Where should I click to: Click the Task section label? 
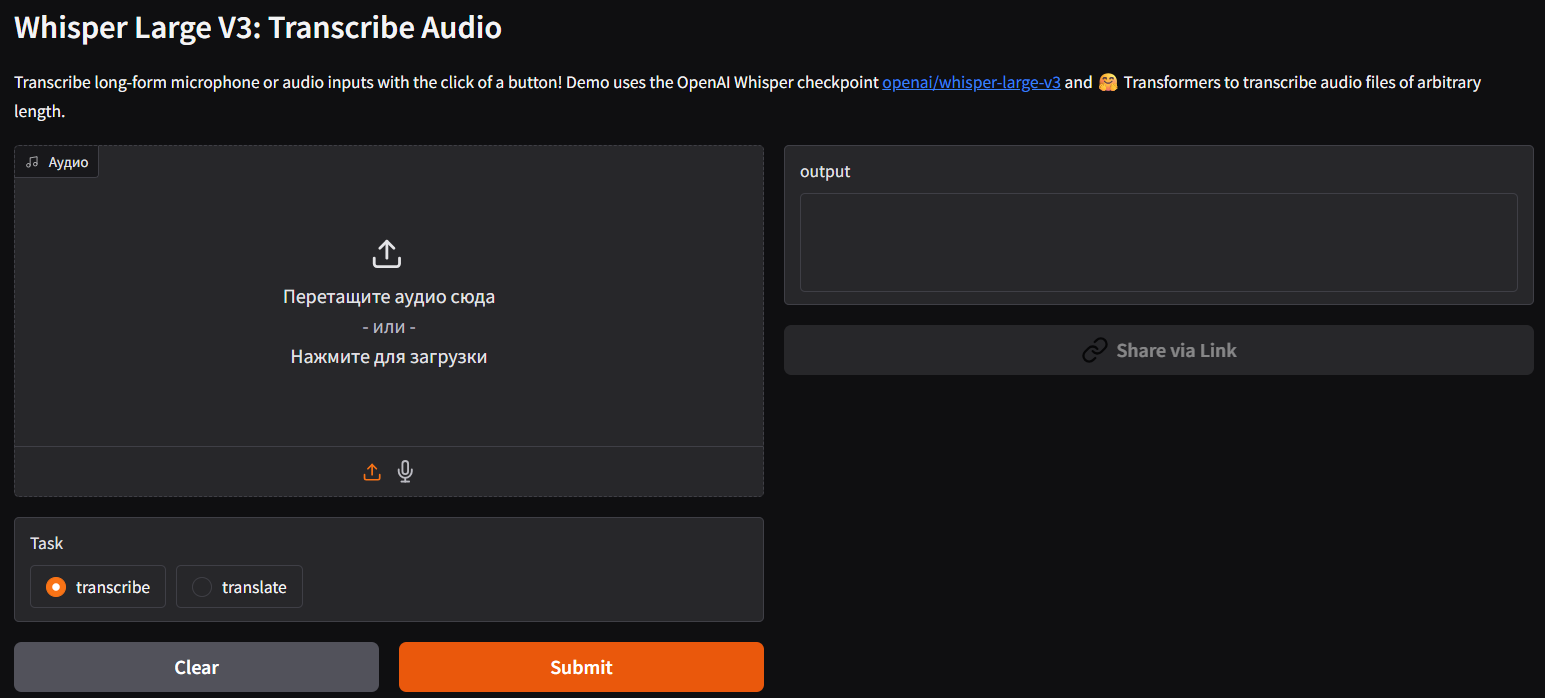click(x=47, y=543)
